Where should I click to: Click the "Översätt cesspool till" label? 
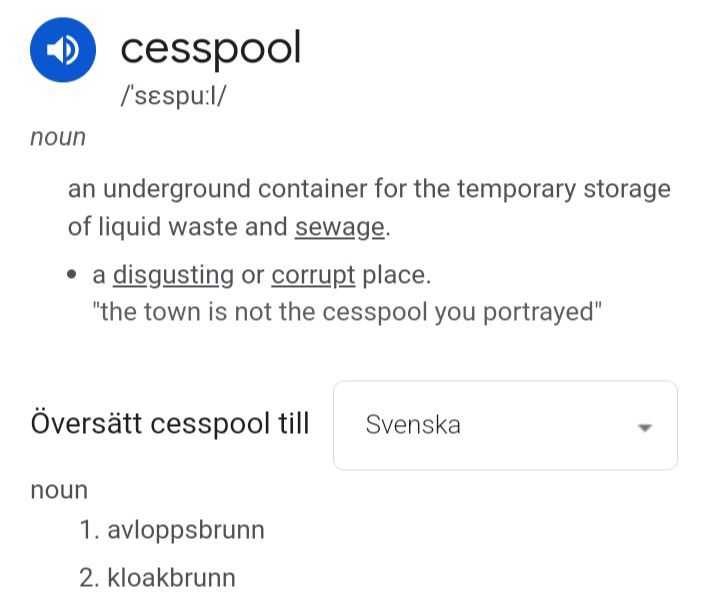(170, 424)
